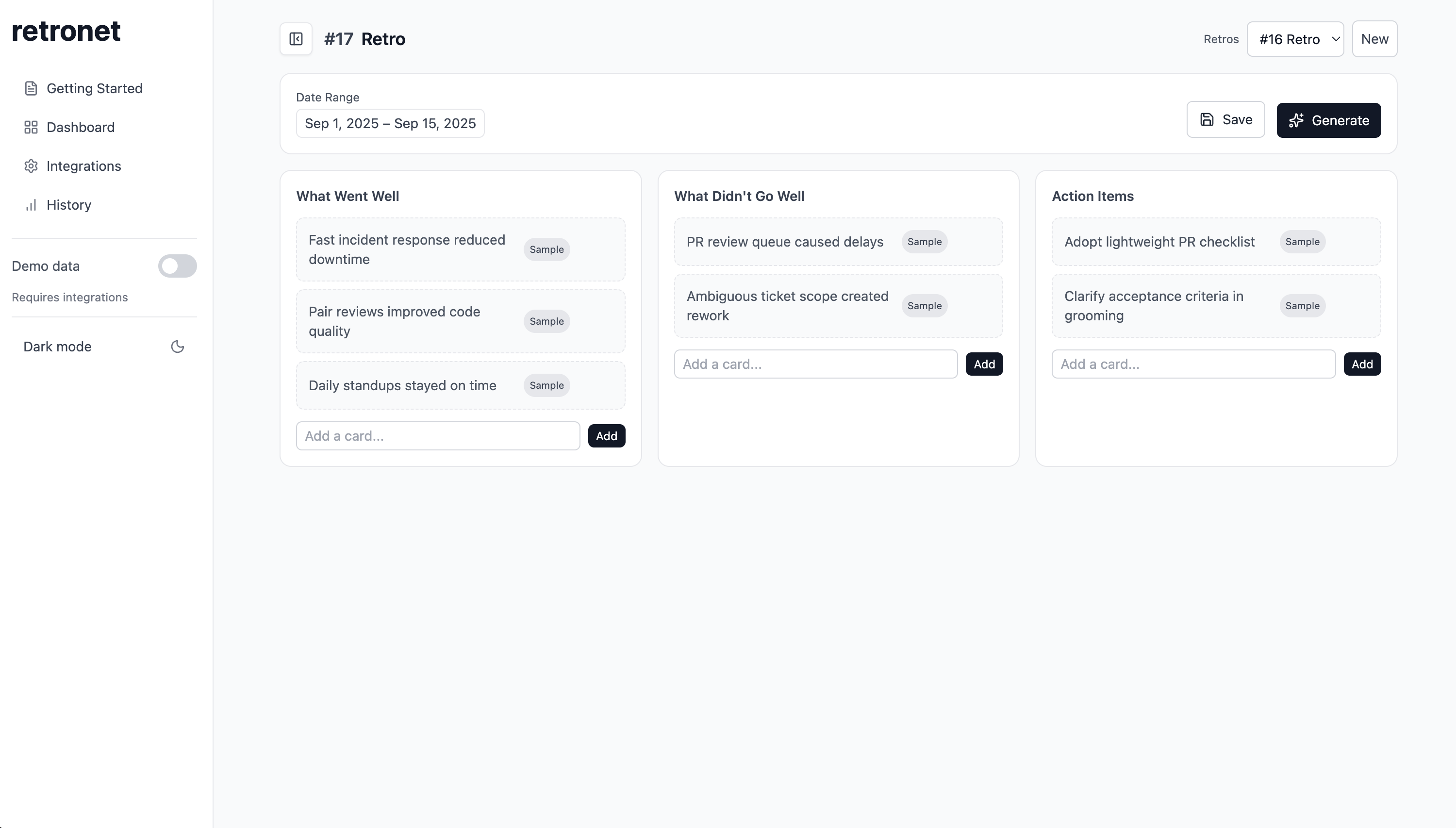Click the Dashboard grid icon
Viewport: 1456px width, 828px height.
31,127
